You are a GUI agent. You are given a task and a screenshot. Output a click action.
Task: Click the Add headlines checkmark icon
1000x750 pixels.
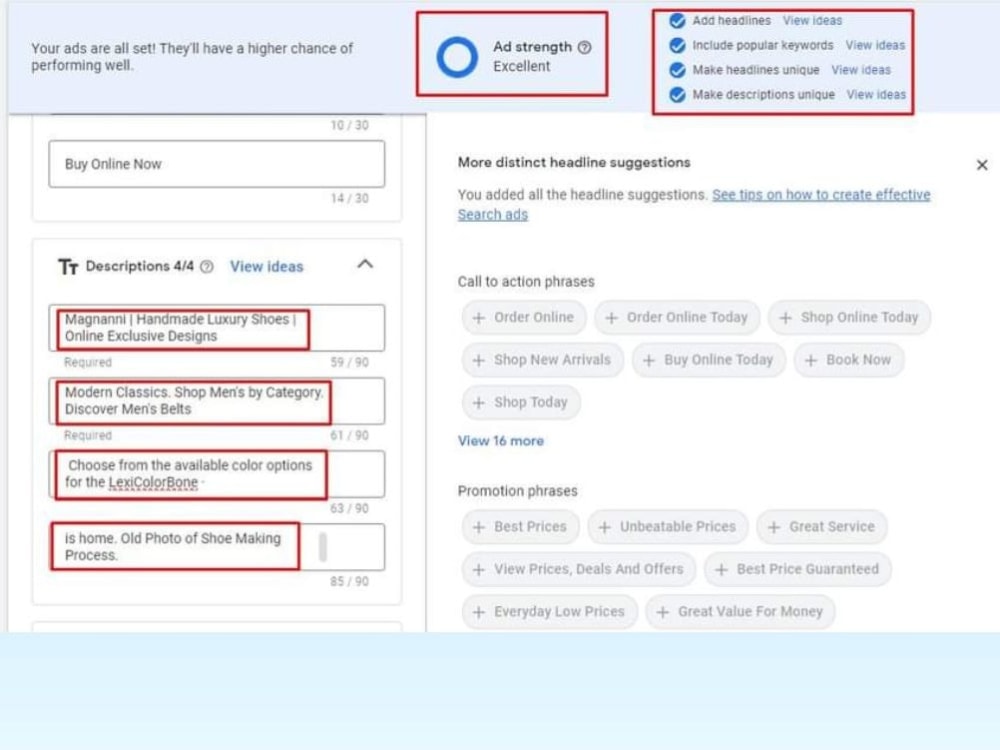(x=677, y=20)
